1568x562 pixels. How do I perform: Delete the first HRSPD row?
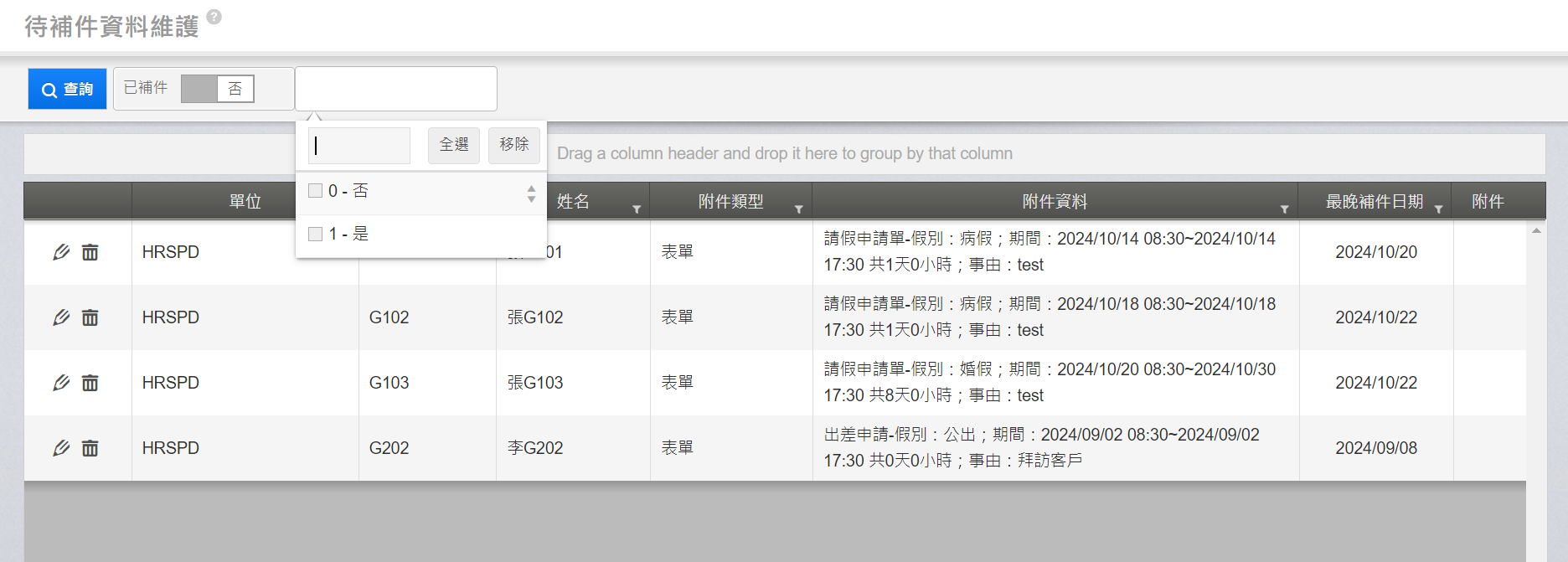90,252
